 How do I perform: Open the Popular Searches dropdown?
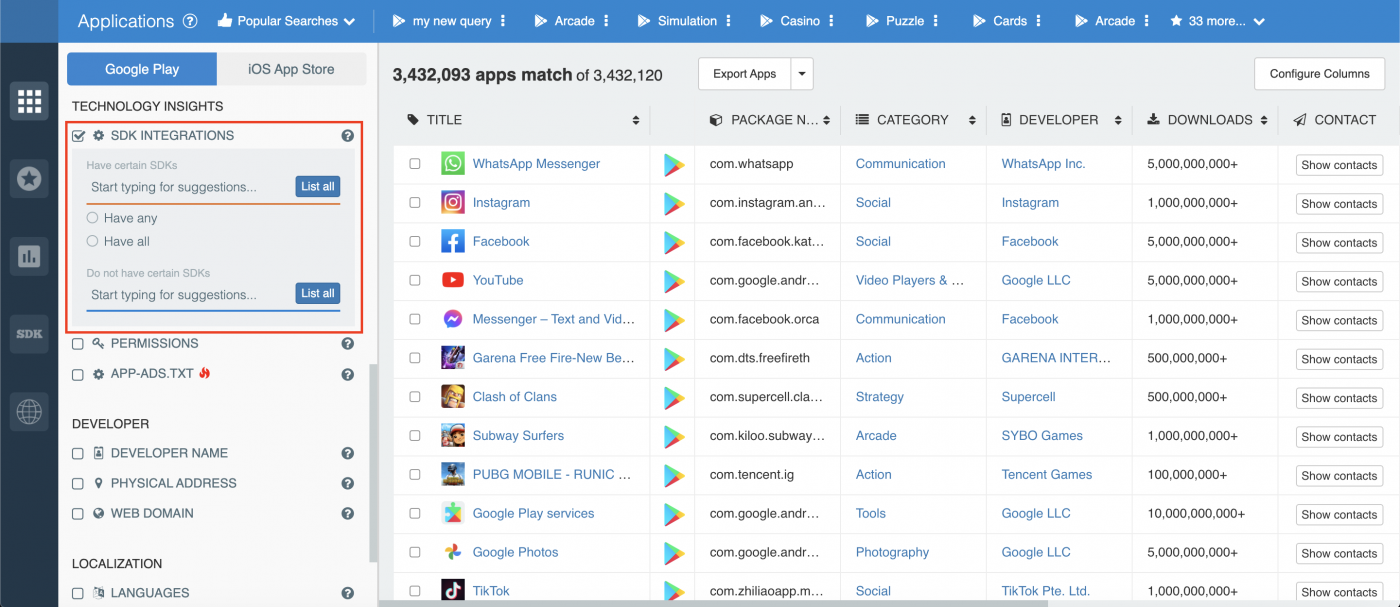click(x=286, y=21)
